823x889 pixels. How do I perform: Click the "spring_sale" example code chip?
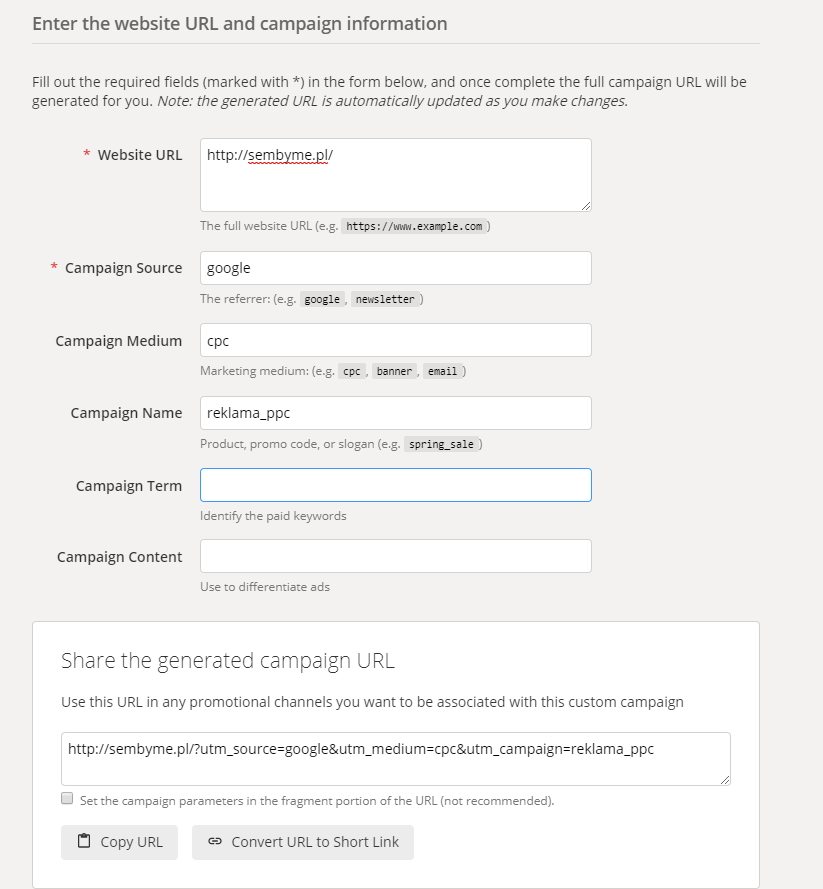tap(444, 444)
